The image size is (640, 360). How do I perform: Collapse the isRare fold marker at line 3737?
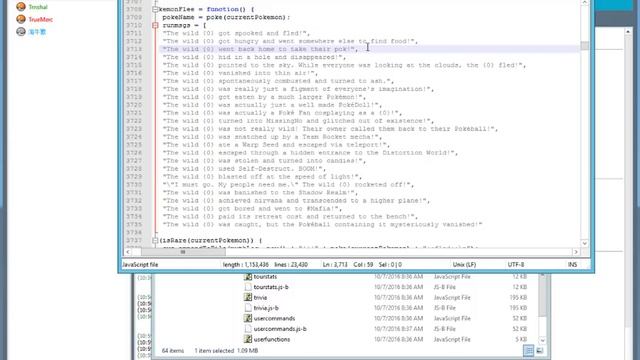click(x=155, y=240)
